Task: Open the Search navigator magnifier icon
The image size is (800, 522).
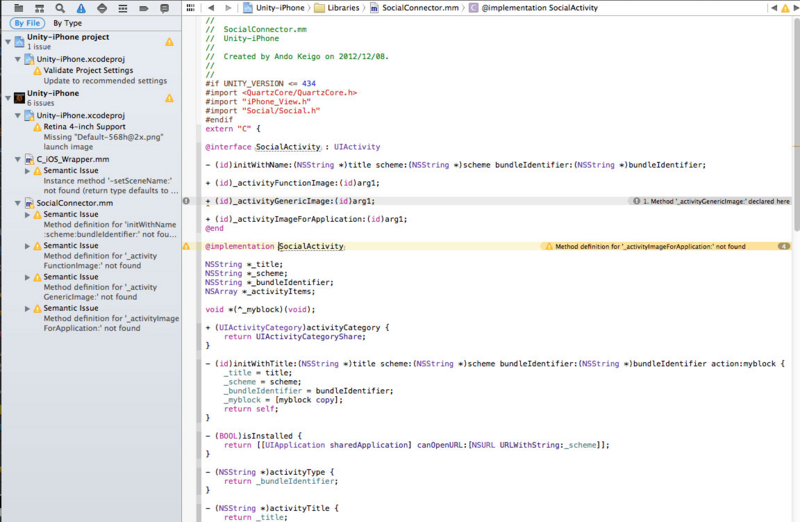Action: pyautogui.click(x=60, y=8)
